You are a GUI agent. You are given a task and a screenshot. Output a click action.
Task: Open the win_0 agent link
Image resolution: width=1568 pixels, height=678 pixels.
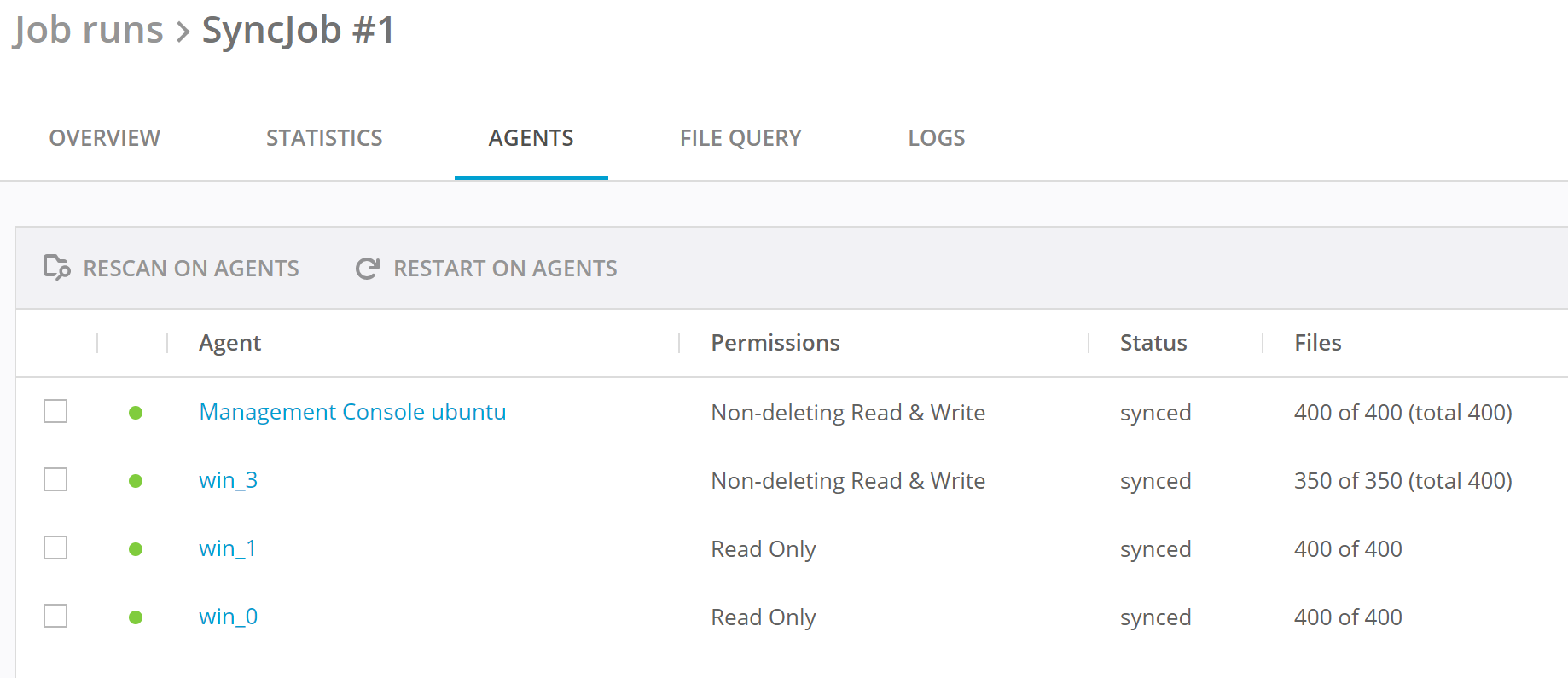point(228,617)
